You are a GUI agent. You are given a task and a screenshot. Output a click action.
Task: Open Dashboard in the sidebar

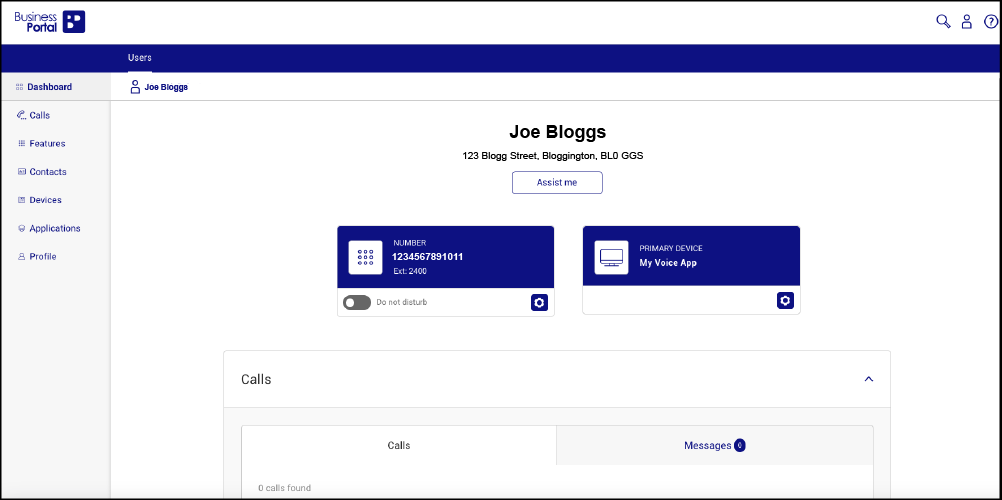(x=56, y=87)
